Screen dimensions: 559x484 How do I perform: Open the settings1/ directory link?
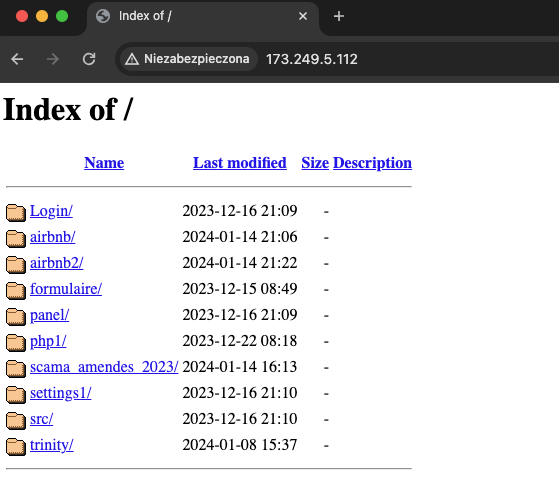61,393
